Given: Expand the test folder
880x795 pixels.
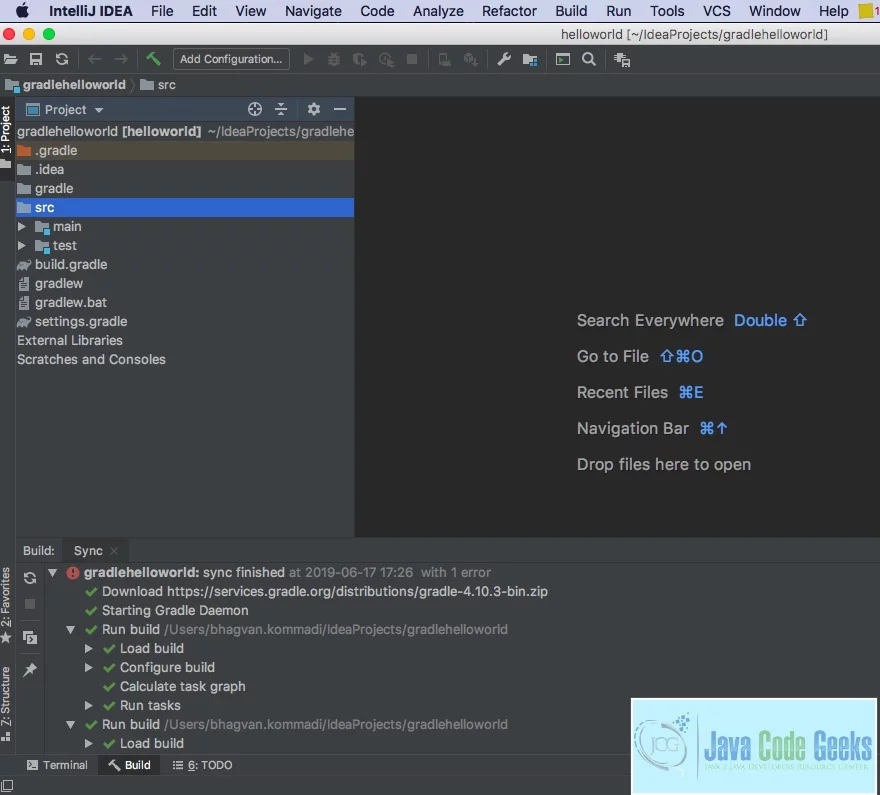Looking at the screenshot, I should 21,245.
